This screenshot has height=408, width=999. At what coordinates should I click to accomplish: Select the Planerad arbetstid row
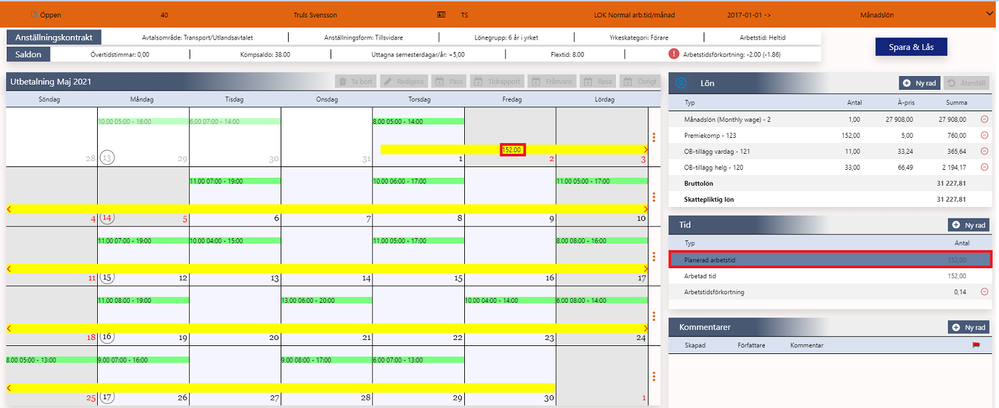point(830,259)
